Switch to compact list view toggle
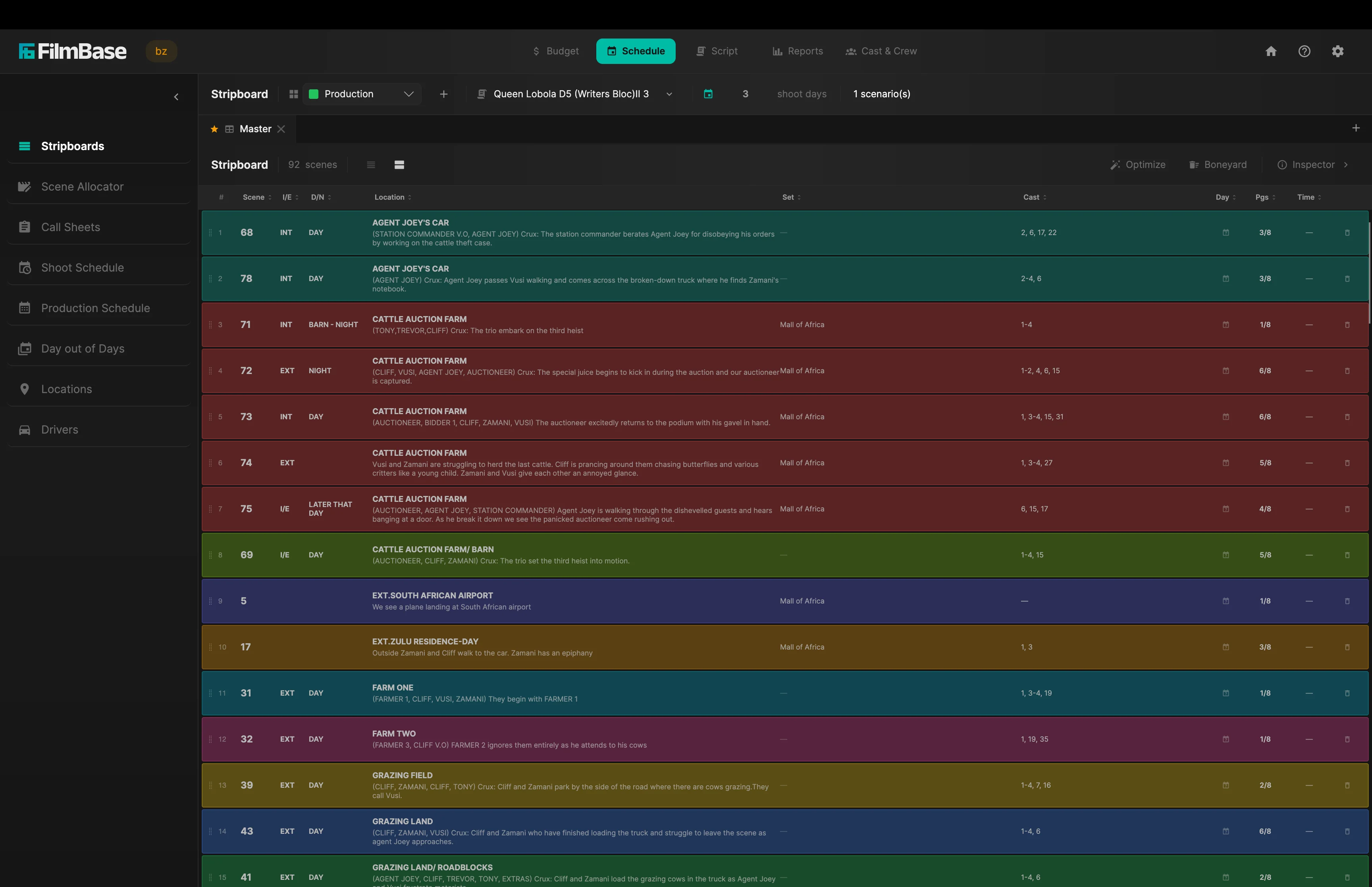The height and width of the screenshot is (887, 1372). (371, 165)
